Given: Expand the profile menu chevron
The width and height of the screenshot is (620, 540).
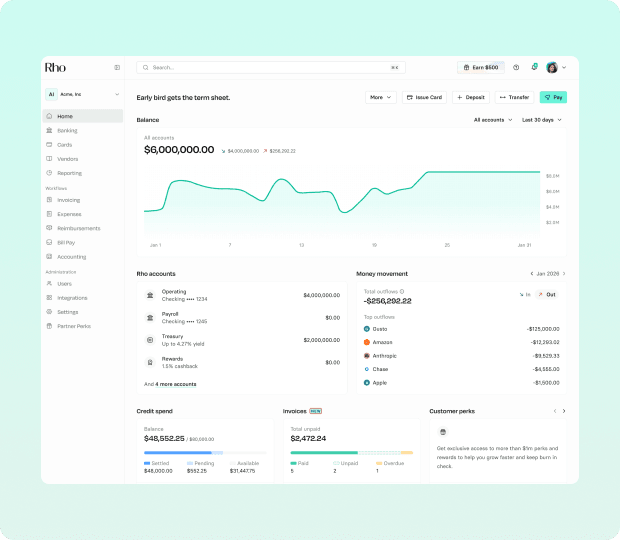Looking at the screenshot, I should point(564,68).
